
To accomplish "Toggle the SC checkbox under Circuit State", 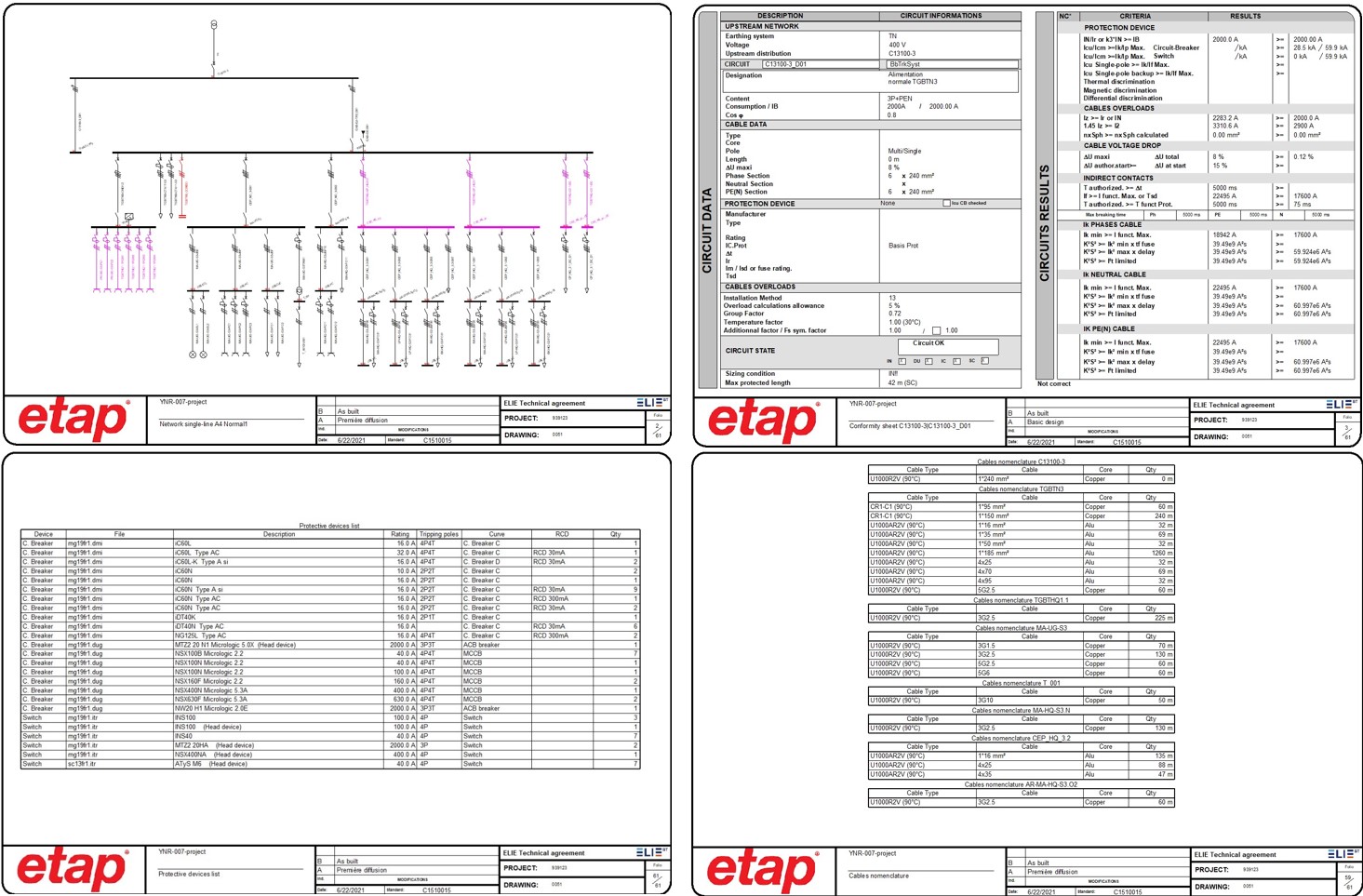I will coord(984,361).
